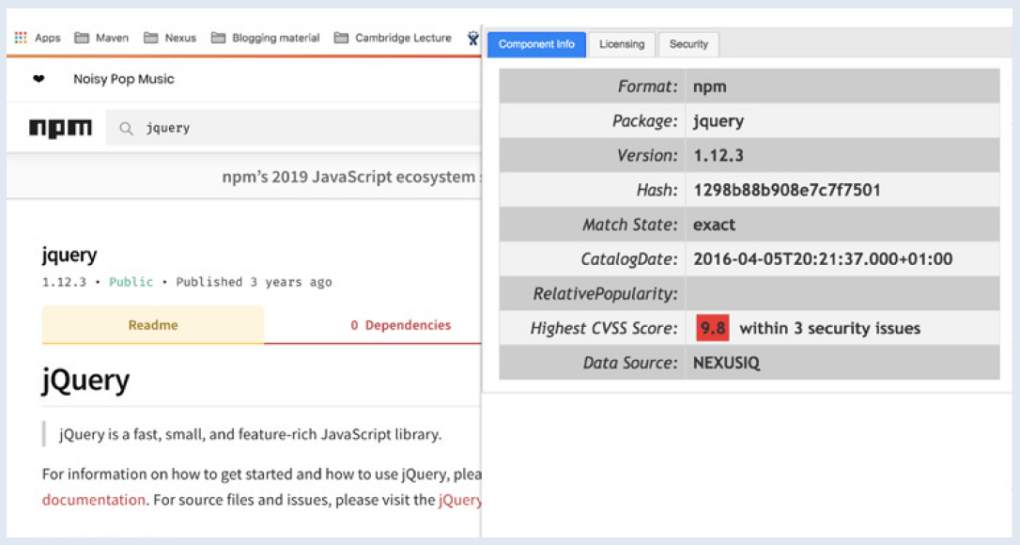Click the within 3 security issues text

830,328
